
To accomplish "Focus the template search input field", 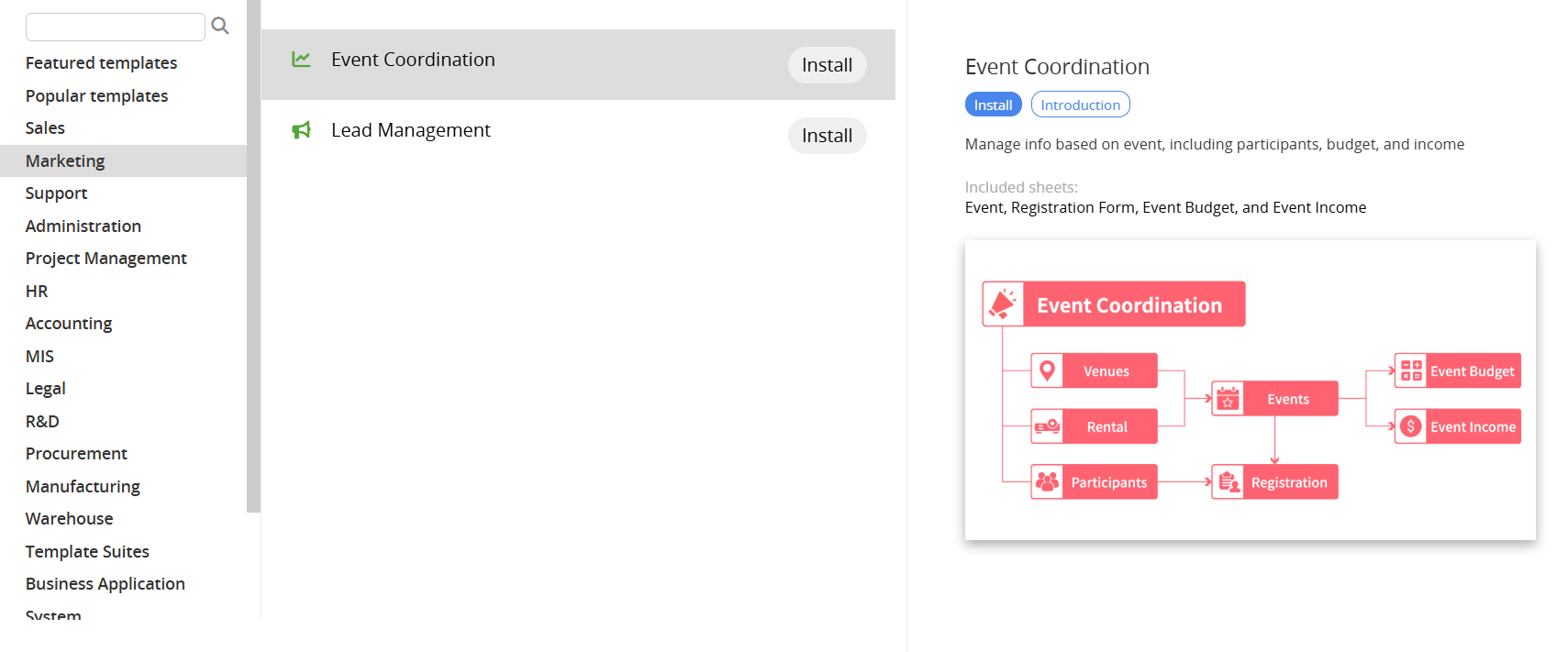I will (115, 27).
